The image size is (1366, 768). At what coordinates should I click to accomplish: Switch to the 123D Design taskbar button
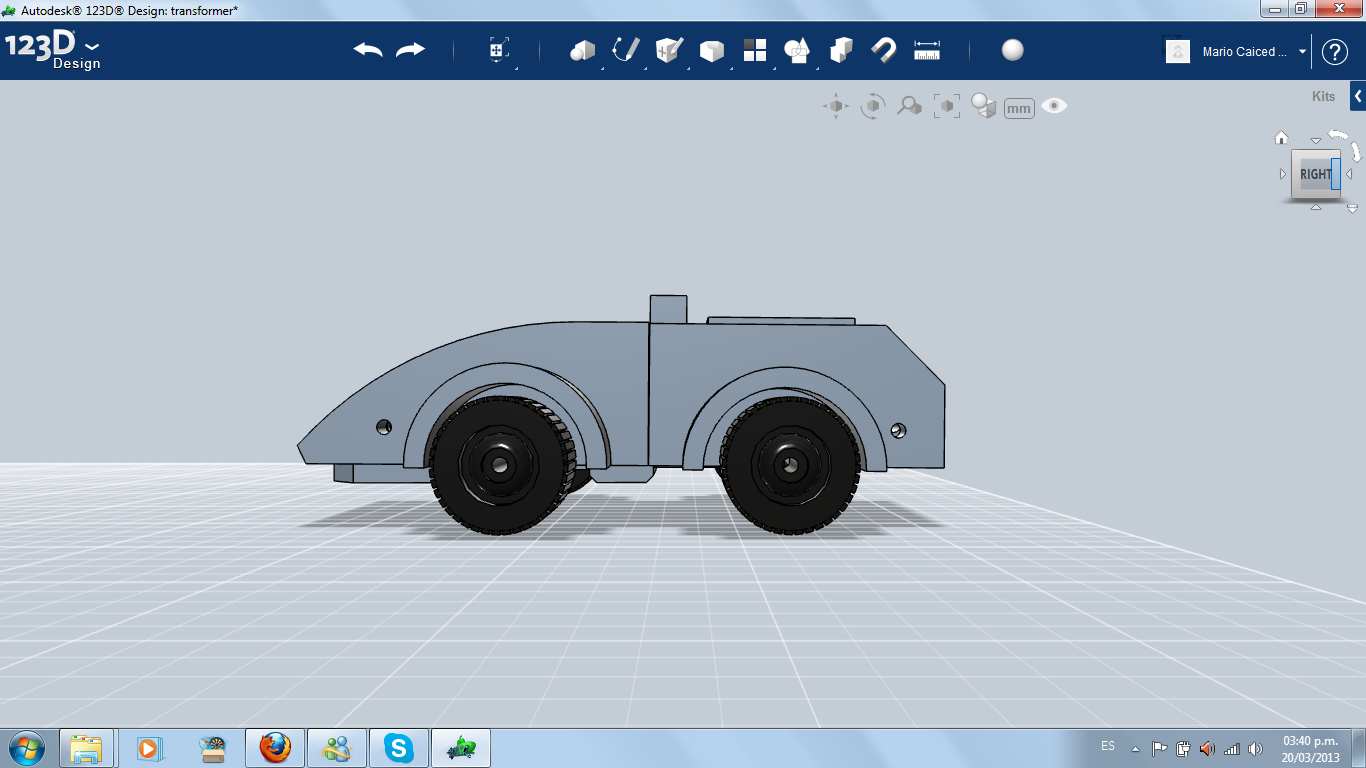461,748
